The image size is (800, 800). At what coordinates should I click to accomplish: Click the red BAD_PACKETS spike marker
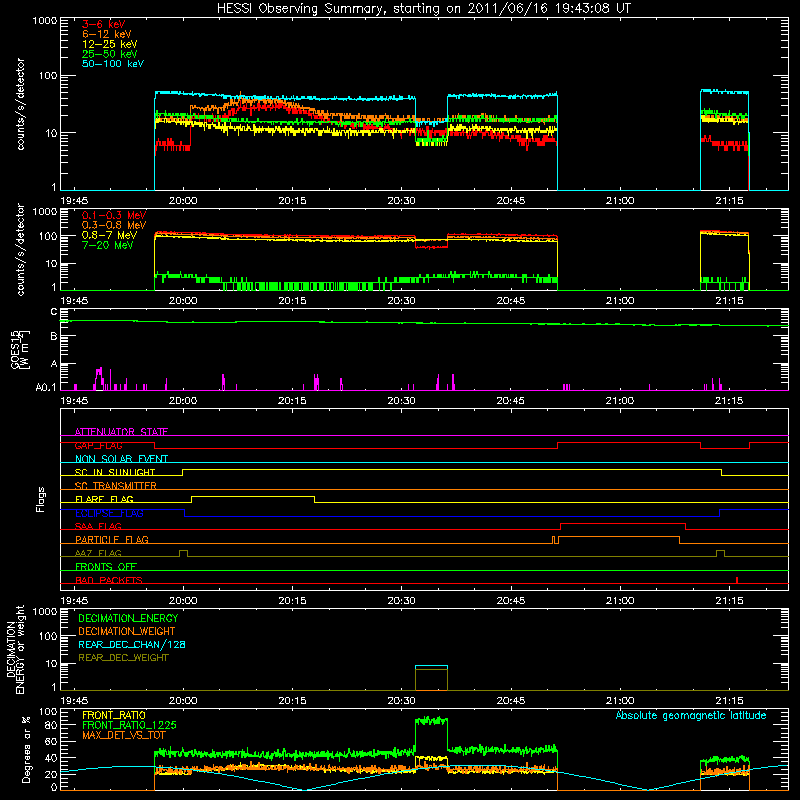coord(737,580)
